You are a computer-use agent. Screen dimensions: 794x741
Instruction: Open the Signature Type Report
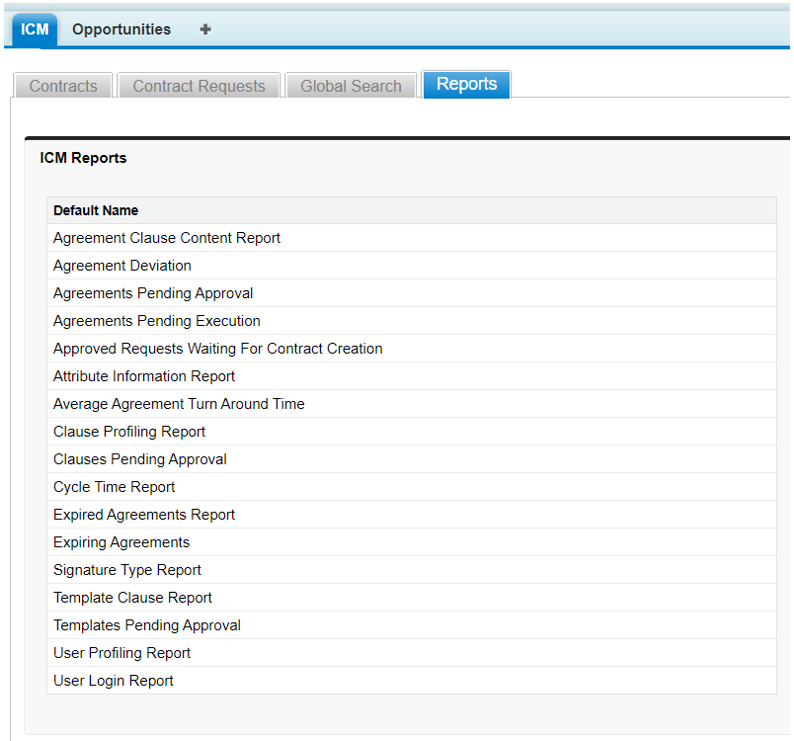(x=127, y=570)
